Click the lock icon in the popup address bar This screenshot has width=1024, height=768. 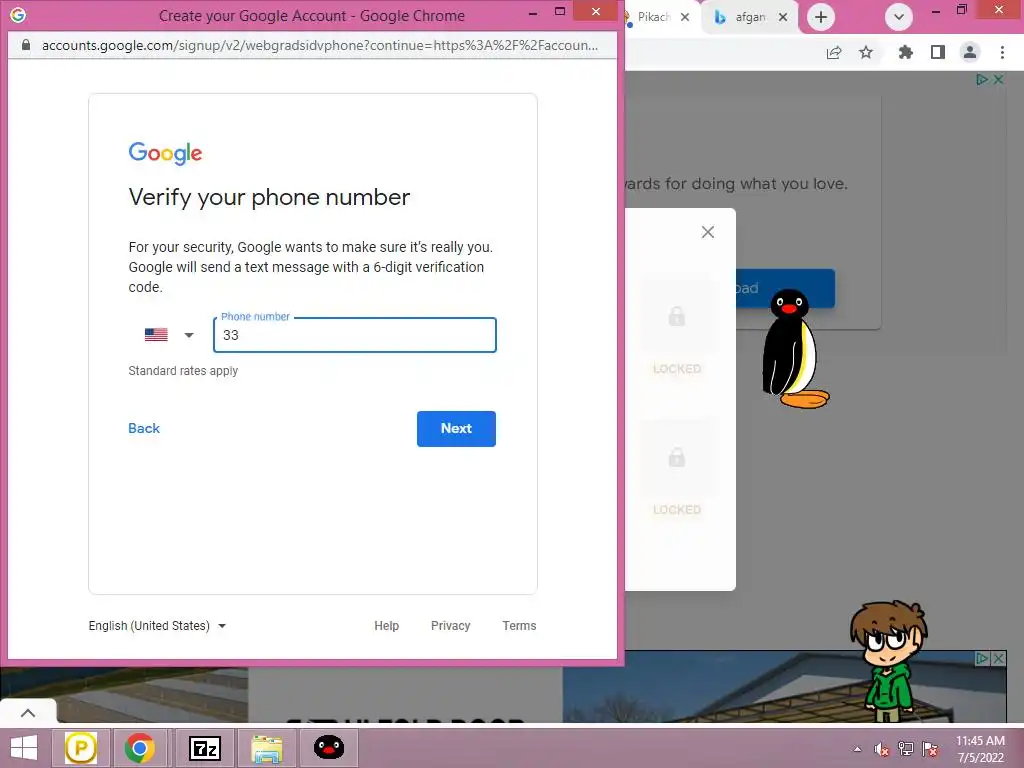point(25,45)
